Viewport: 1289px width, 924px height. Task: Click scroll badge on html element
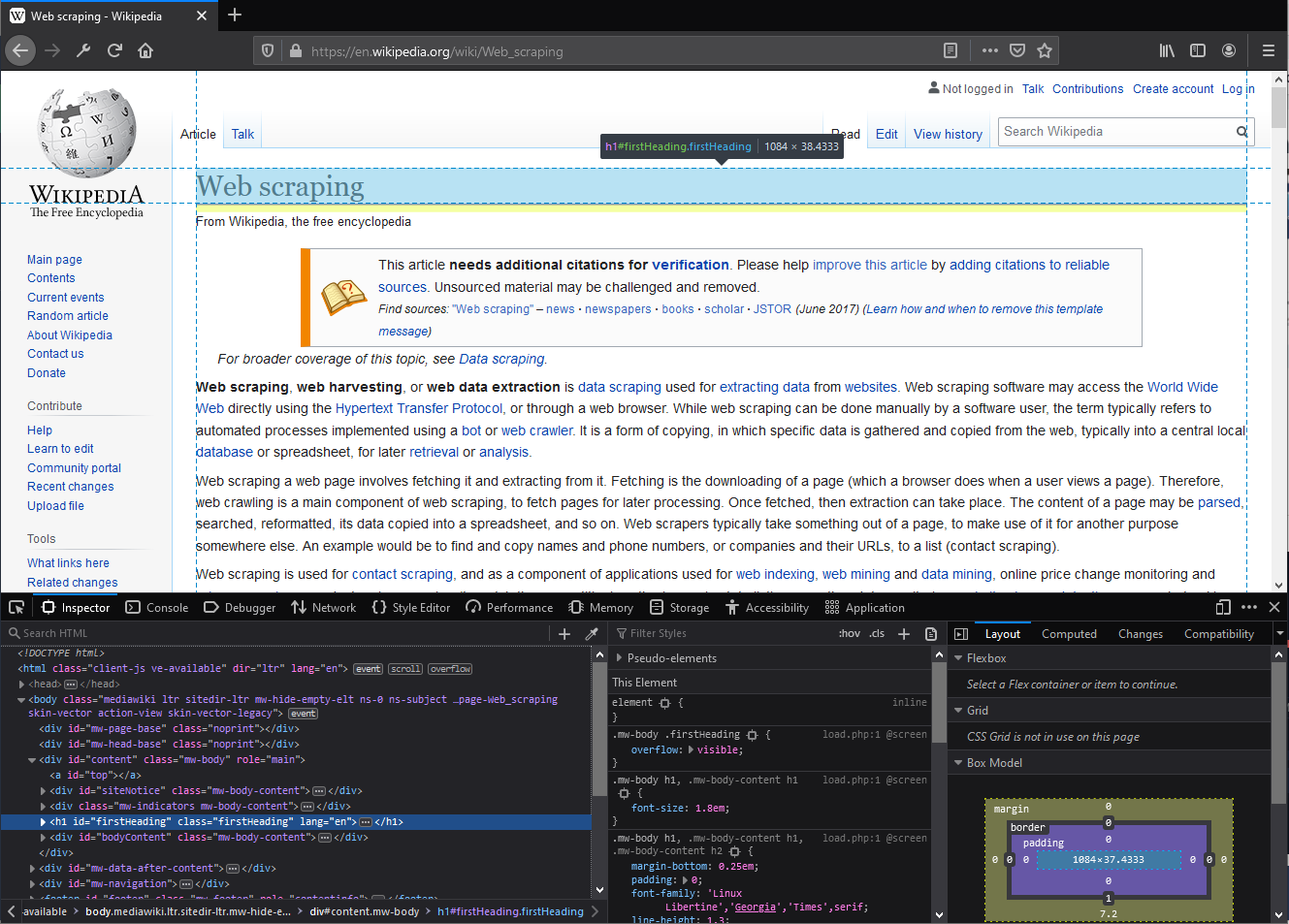tap(405, 669)
